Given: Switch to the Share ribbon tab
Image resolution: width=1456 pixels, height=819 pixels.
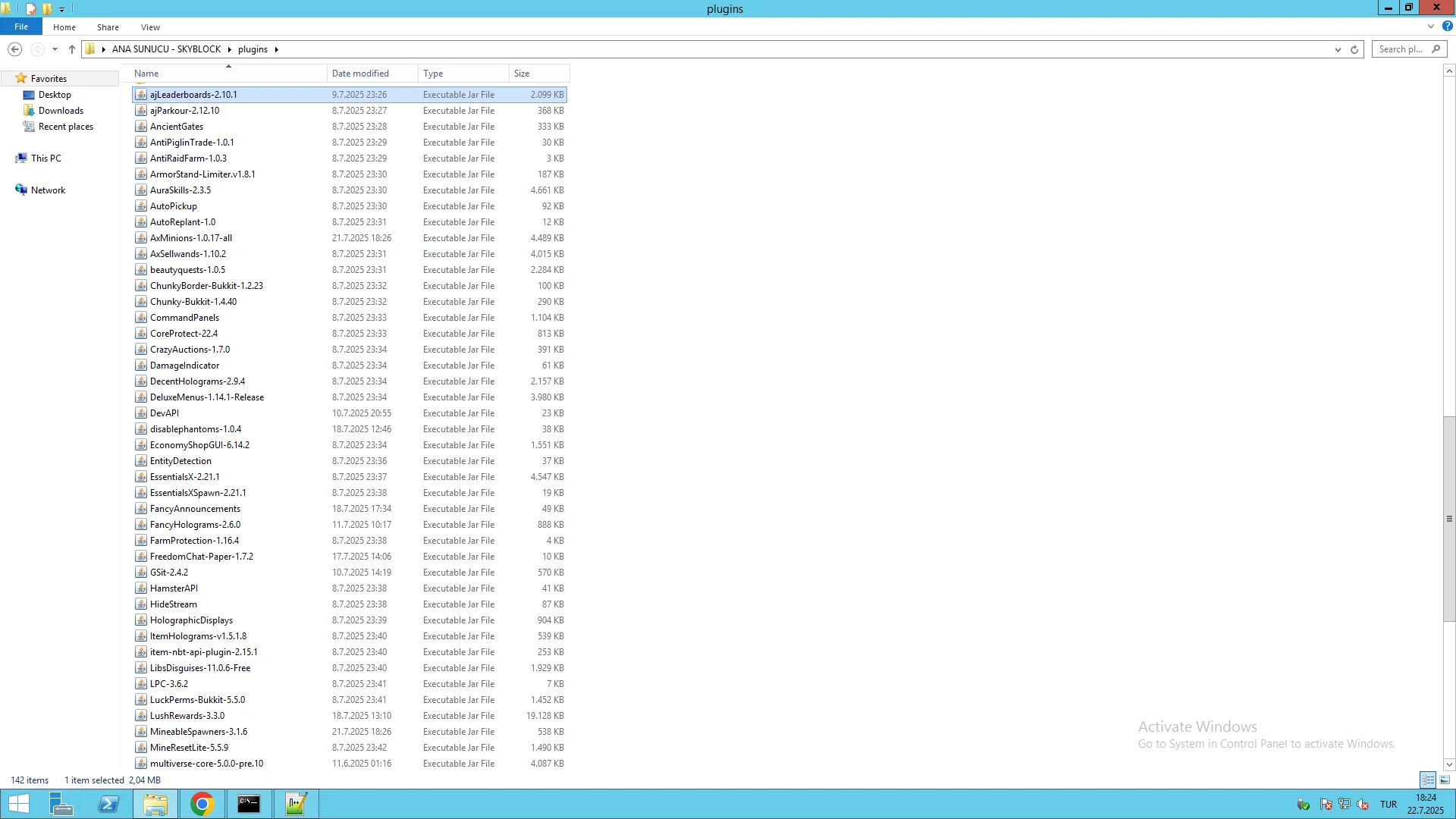Looking at the screenshot, I should pyautogui.click(x=108, y=27).
